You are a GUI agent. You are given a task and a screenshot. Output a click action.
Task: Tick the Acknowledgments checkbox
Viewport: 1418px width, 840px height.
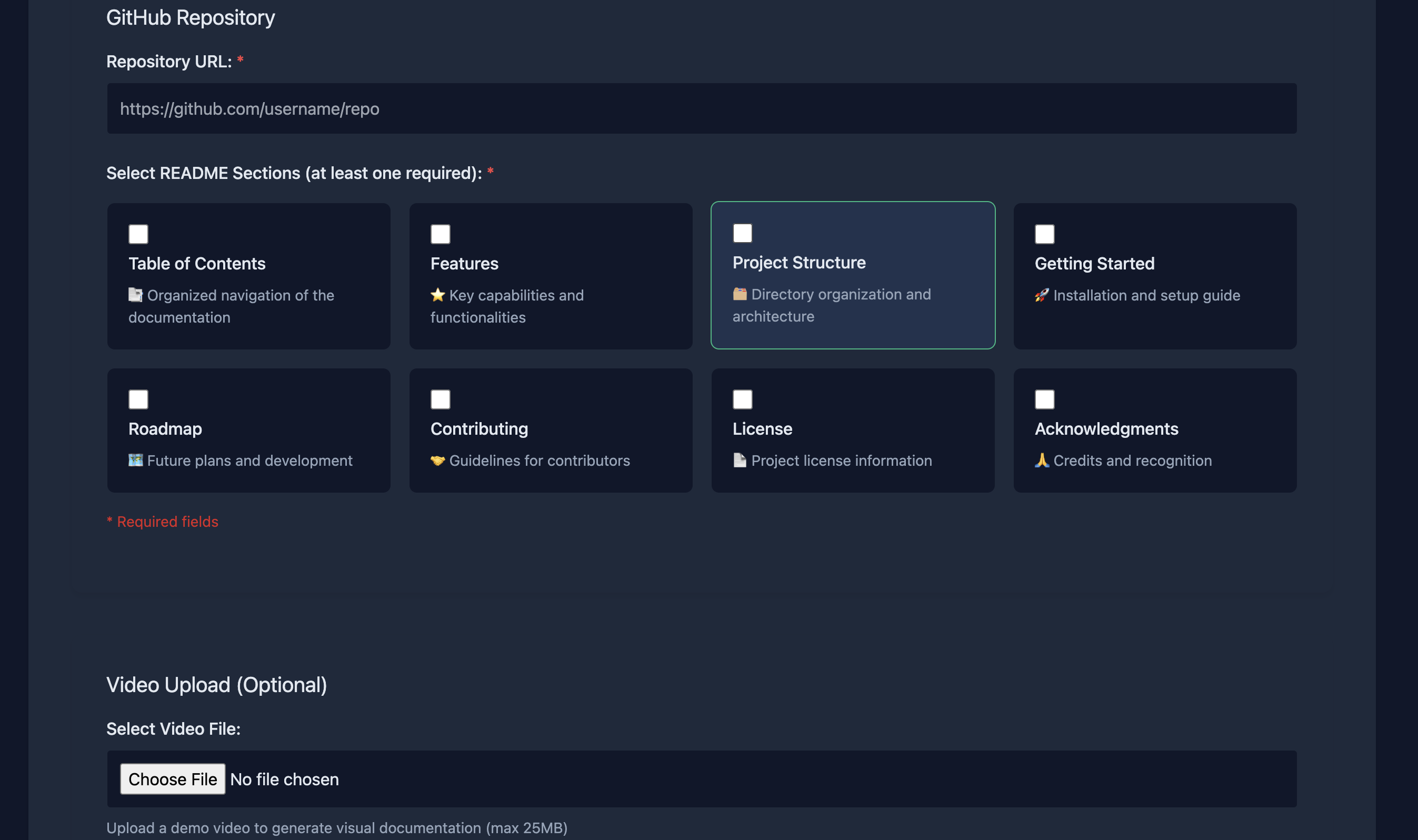pyautogui.click(x=1044, y=399)
